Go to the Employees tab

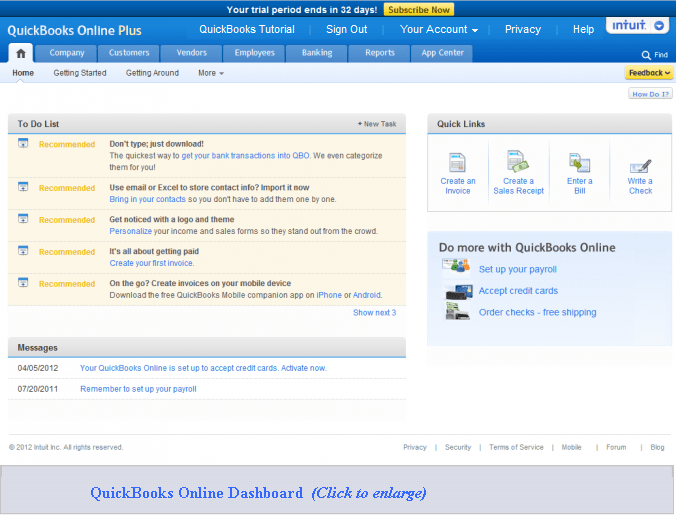(254, 53)
